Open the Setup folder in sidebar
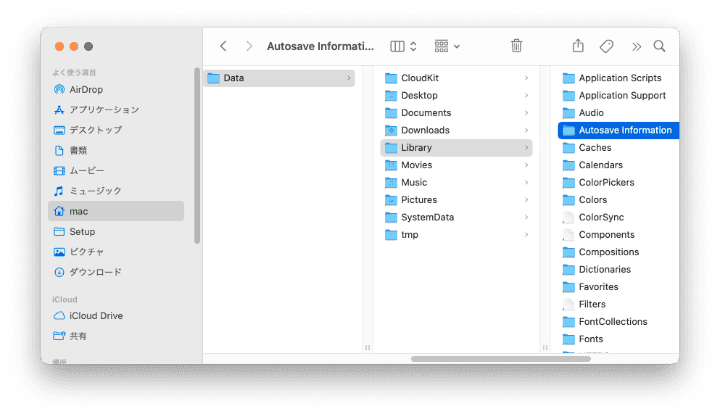The image size is (720, 417). (x=82, y=231)
